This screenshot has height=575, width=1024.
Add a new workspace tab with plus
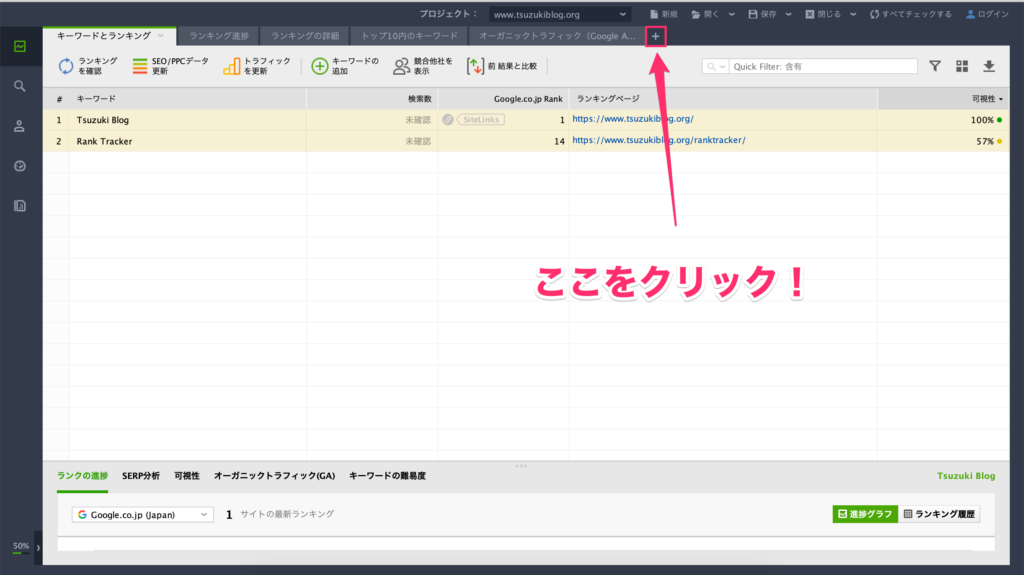click(656, 37)
